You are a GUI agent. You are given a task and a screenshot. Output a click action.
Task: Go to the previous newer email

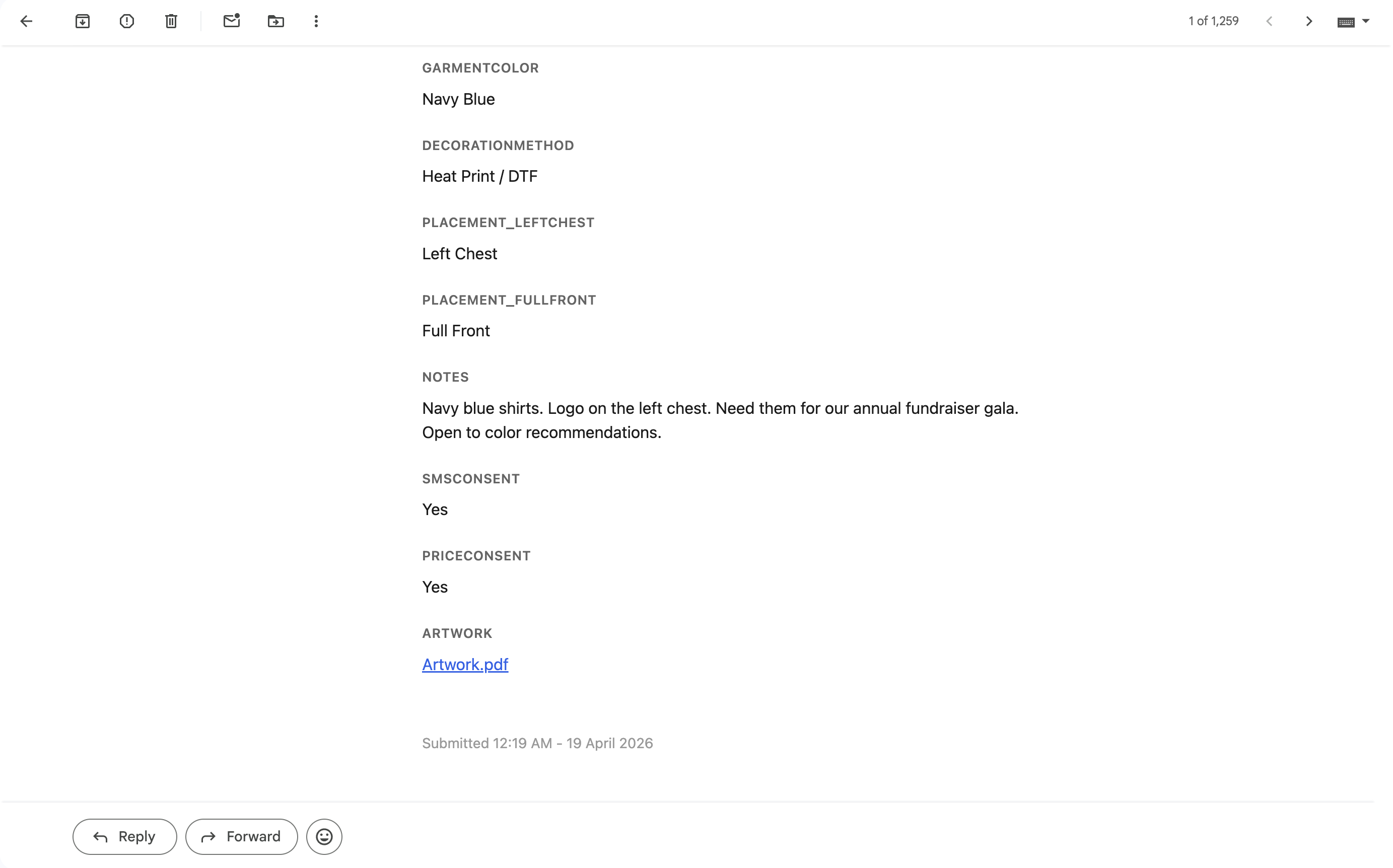click(x=1269, y=21)
